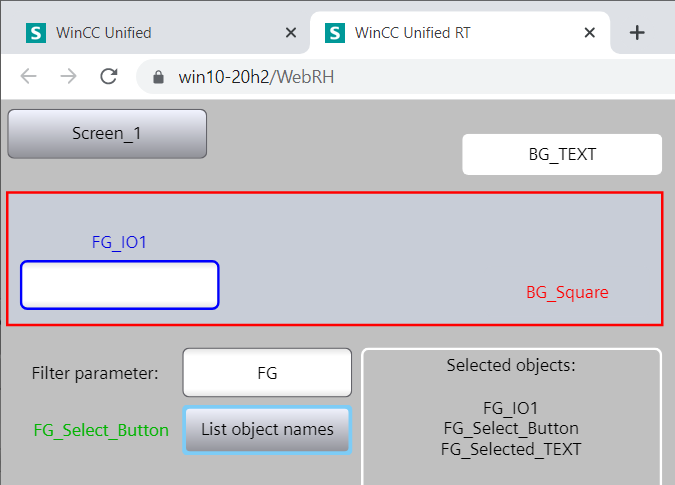Select the WinCC Unified RT tab
The height and width of the screenshot is (485, 675).
pos(459,33)
